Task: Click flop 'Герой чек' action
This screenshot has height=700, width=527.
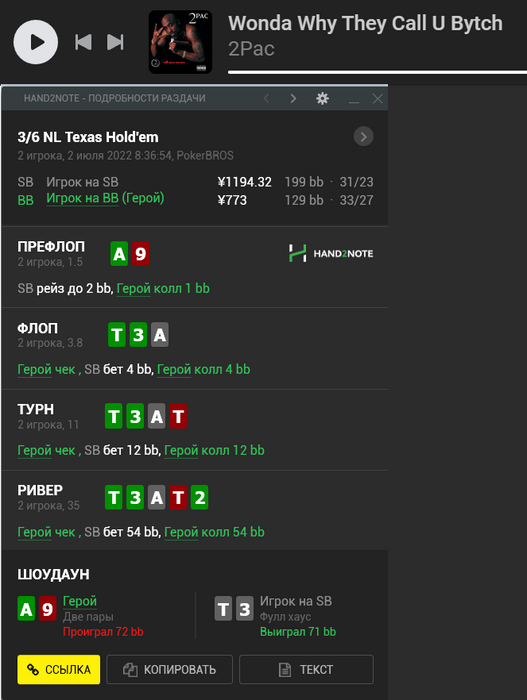Action: [x=46, y=370]
